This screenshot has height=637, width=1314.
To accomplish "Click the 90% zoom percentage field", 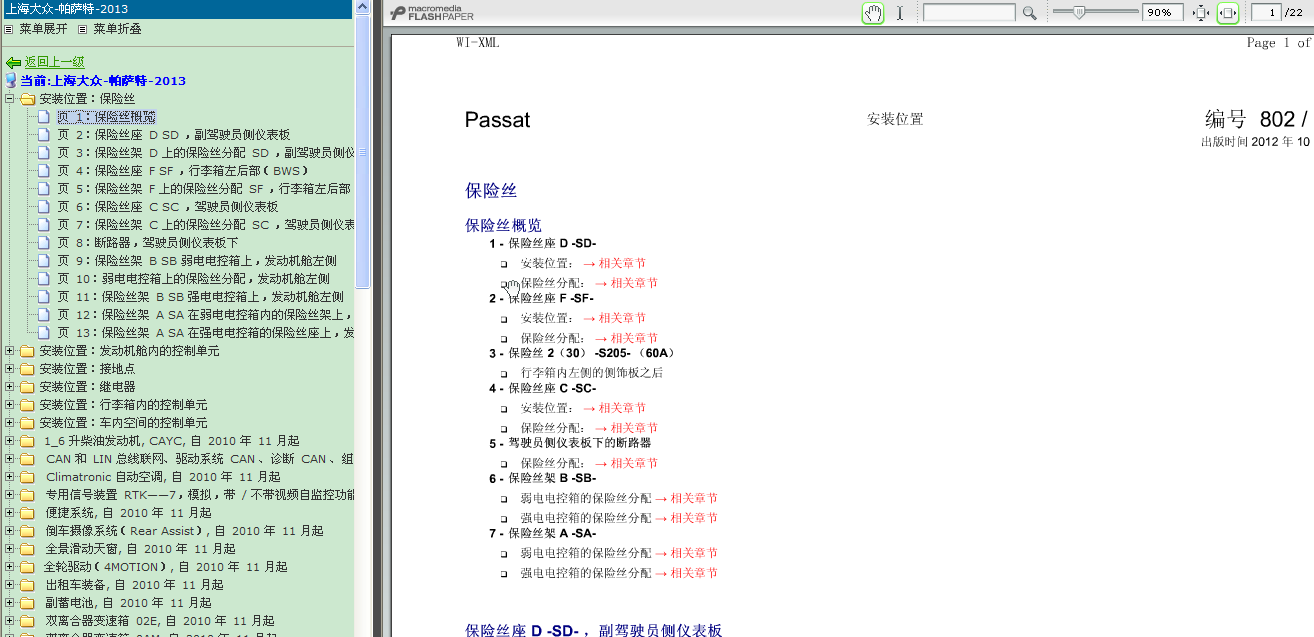I will pos(1163,13).
